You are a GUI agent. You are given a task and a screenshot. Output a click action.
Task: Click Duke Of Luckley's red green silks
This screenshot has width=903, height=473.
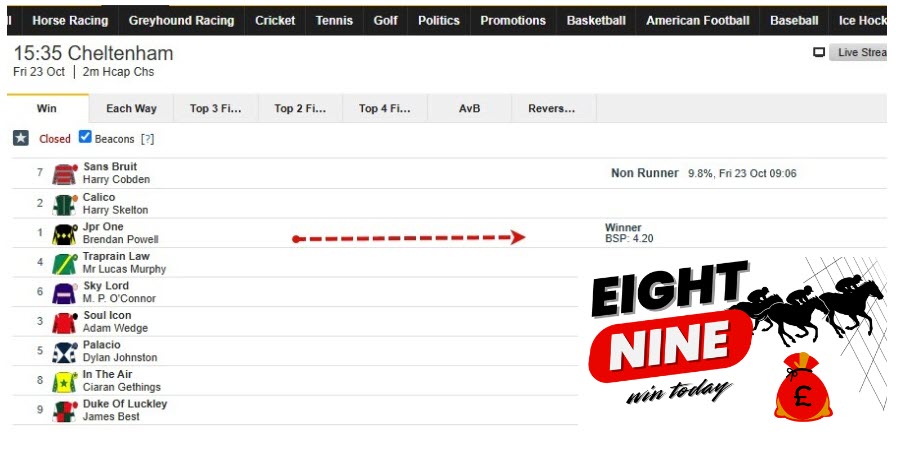pos(64,411)
